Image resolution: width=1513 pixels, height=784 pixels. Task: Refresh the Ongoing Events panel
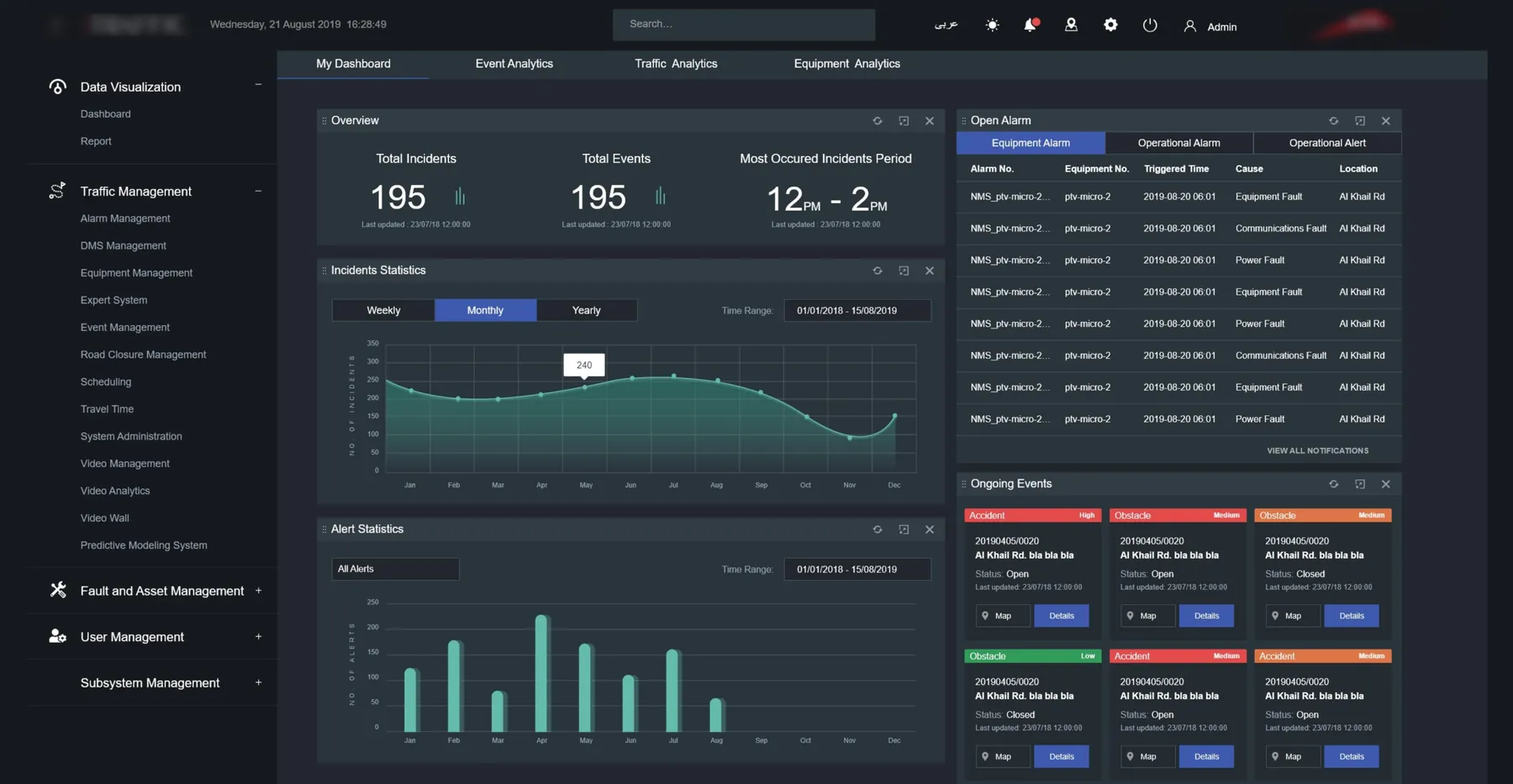[1334, 484]
